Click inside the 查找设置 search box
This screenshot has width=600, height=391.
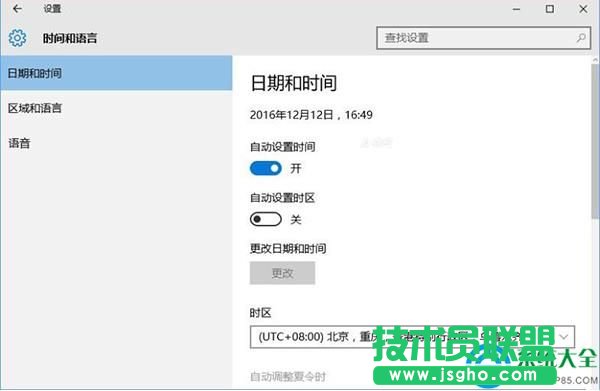pos(483,38)
